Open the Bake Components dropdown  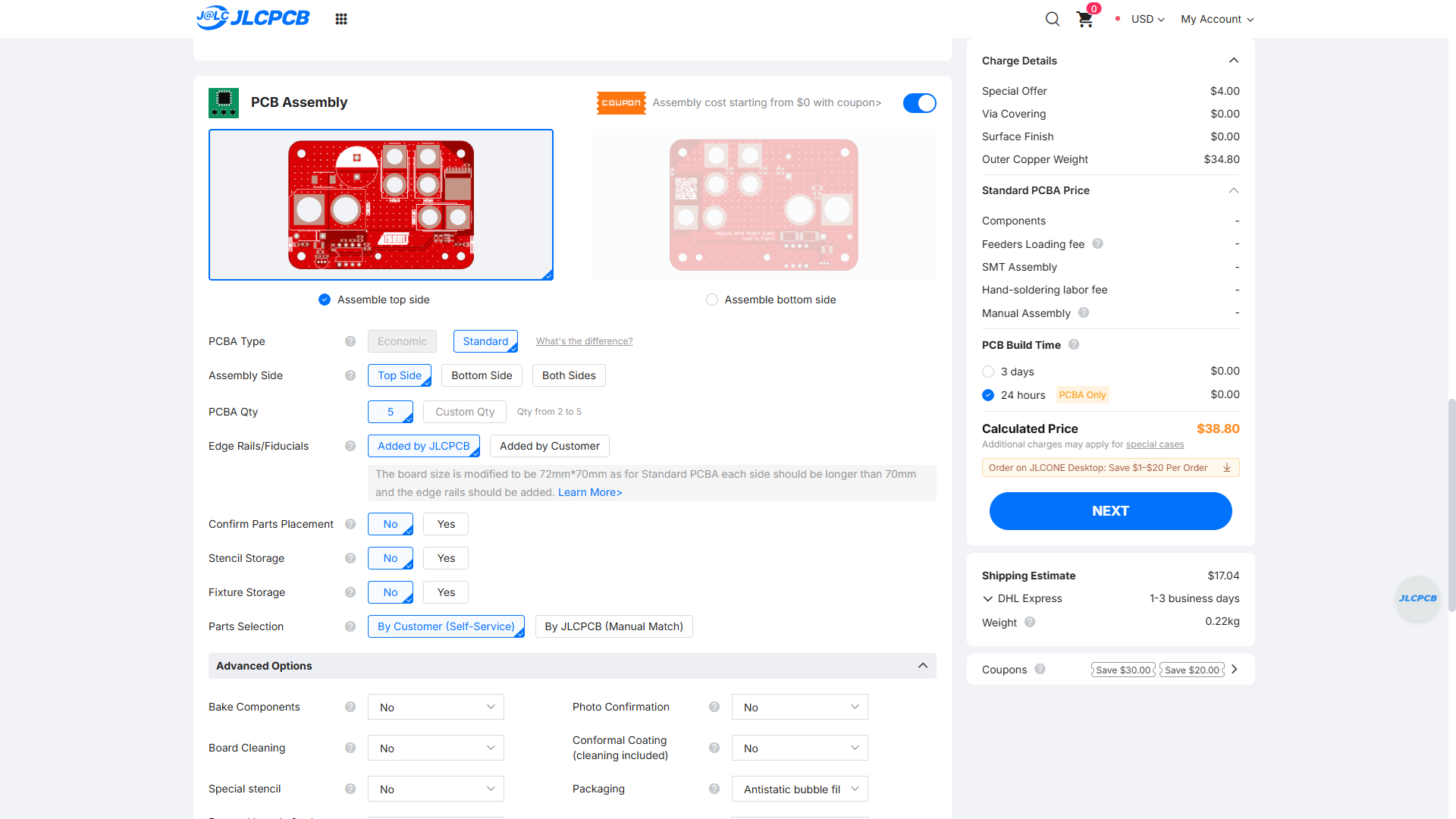click(x=436, y=707)
